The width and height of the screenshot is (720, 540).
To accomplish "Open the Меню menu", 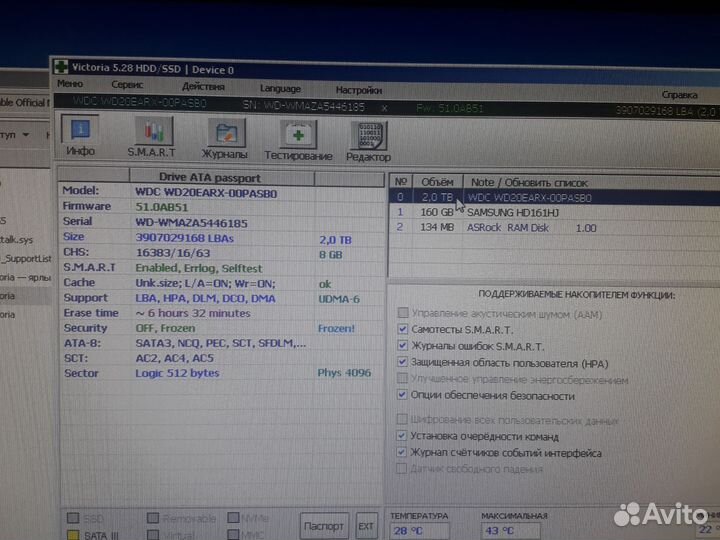I will pos(70,84).
